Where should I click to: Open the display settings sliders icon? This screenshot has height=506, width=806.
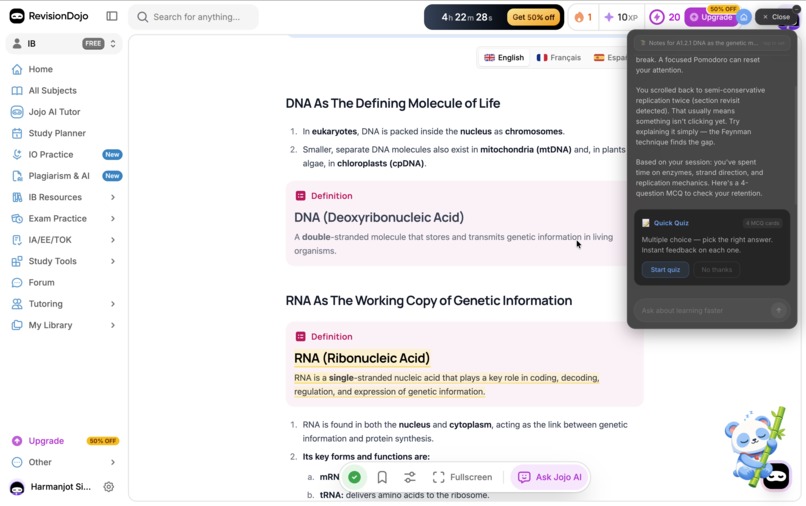410,477
